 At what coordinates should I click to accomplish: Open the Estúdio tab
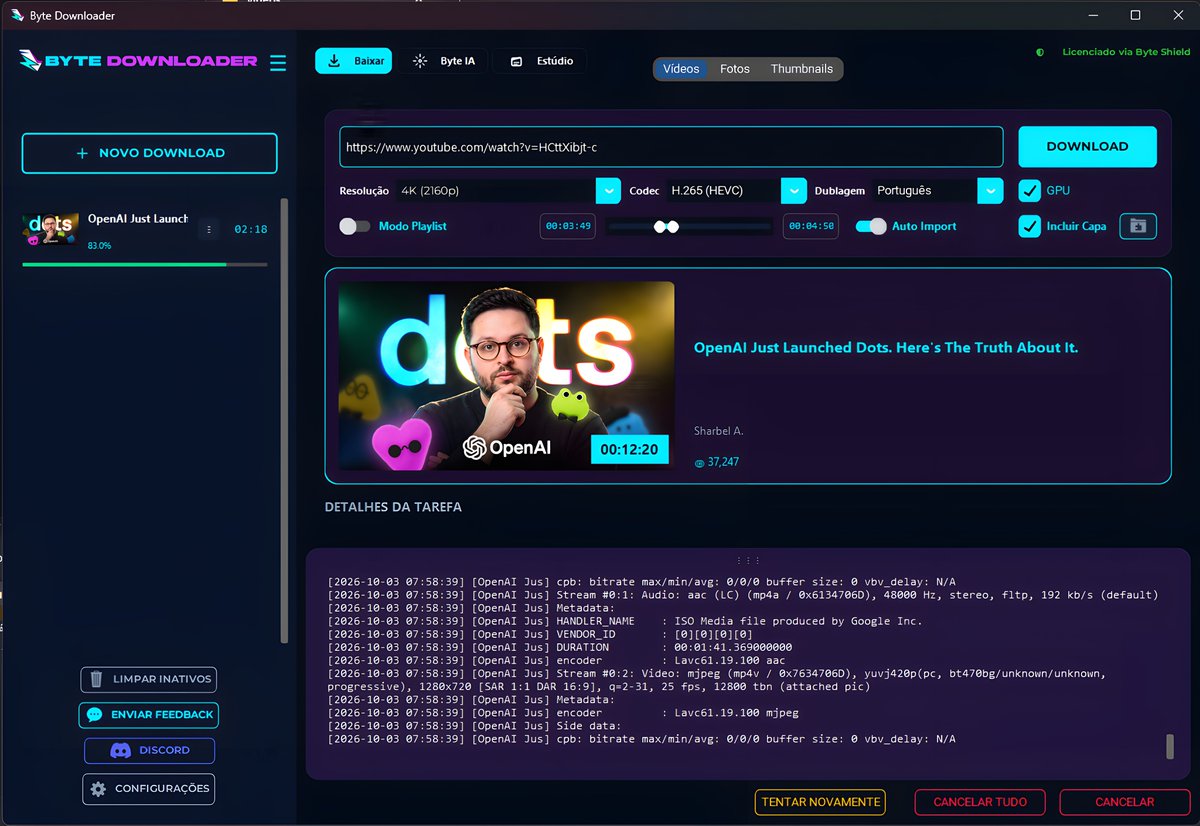(542, 61)
